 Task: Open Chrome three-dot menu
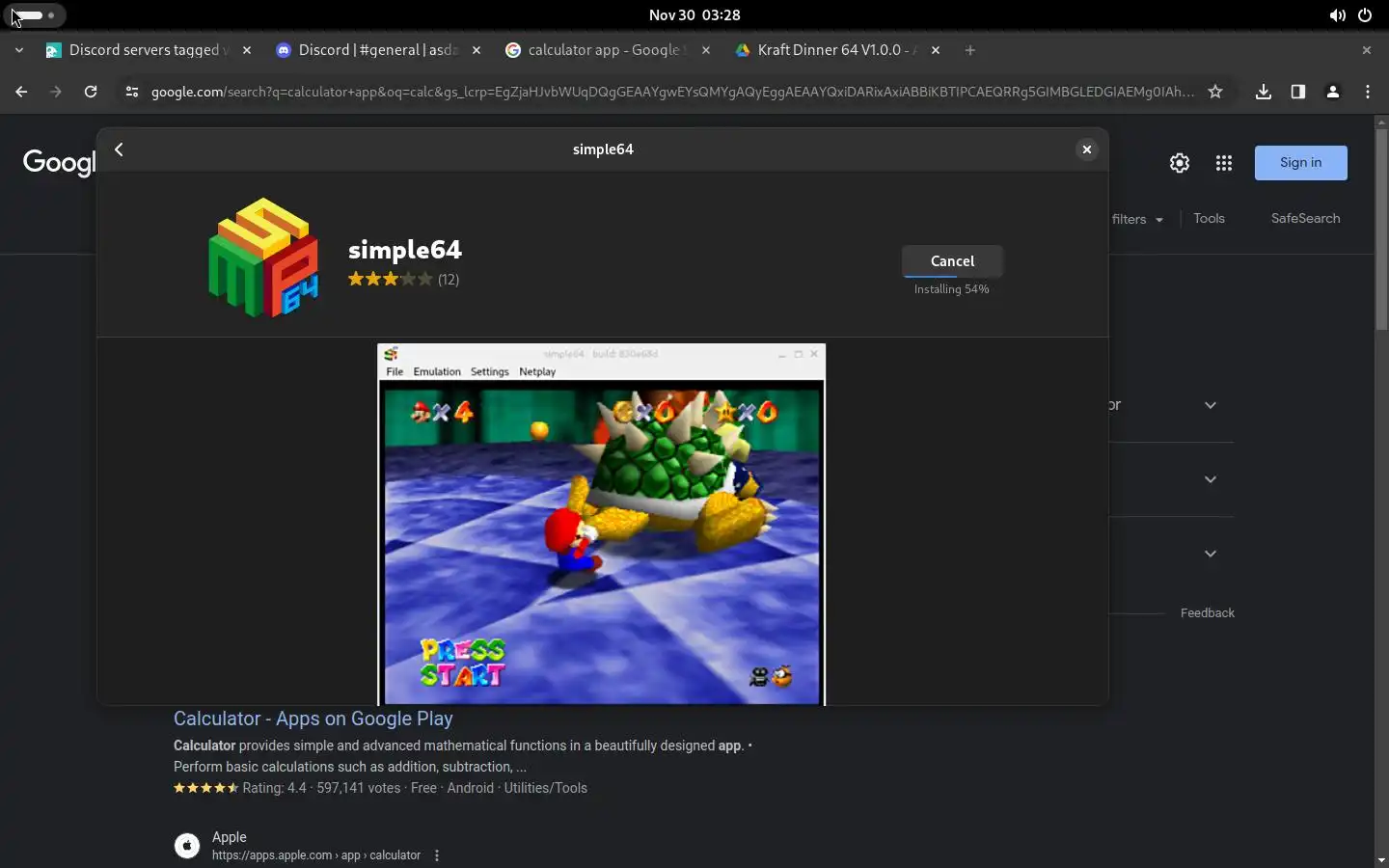tap(1368, 92)
